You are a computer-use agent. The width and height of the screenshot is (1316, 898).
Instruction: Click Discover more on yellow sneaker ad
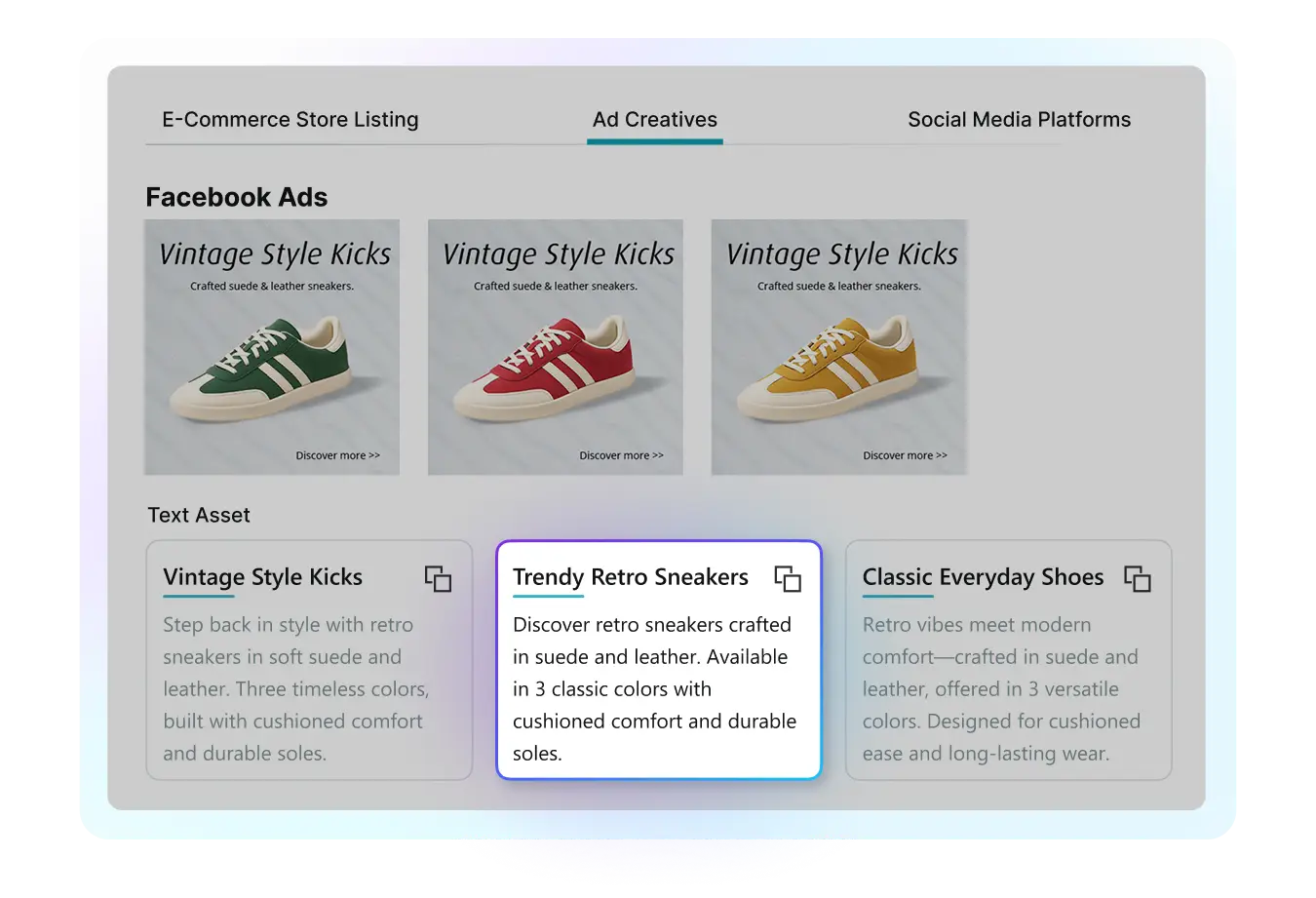[x=905, y=455]
